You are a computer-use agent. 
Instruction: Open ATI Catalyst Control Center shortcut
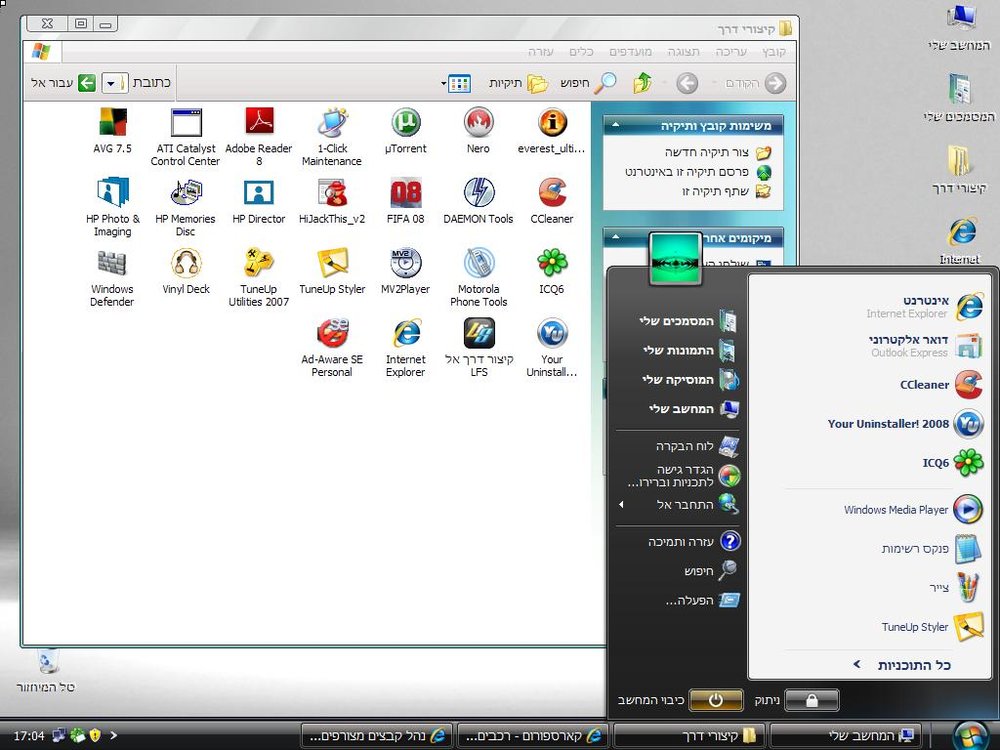186,136
